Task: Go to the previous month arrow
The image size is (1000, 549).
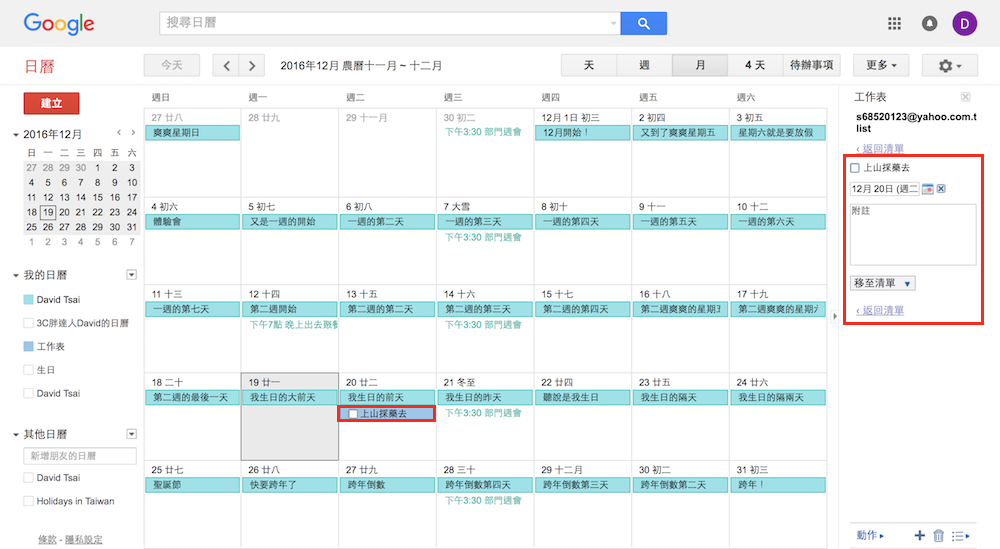Action: [x=227, y=65]
